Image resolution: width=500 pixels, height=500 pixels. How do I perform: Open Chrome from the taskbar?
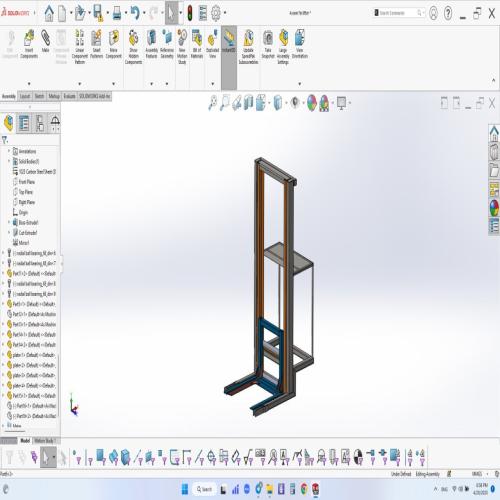click(x=304, y=489)
